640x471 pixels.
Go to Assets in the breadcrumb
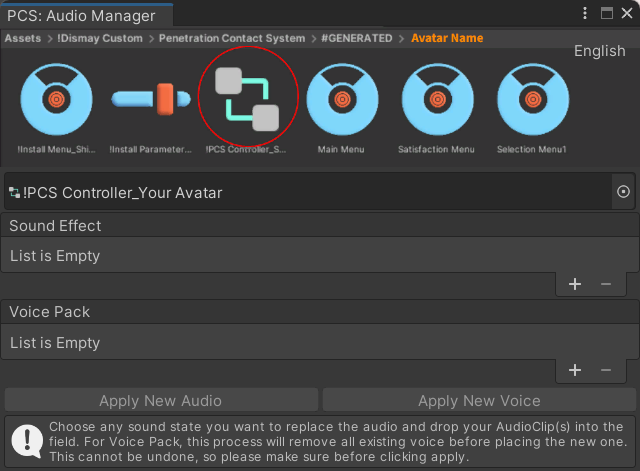pos(23,38)
